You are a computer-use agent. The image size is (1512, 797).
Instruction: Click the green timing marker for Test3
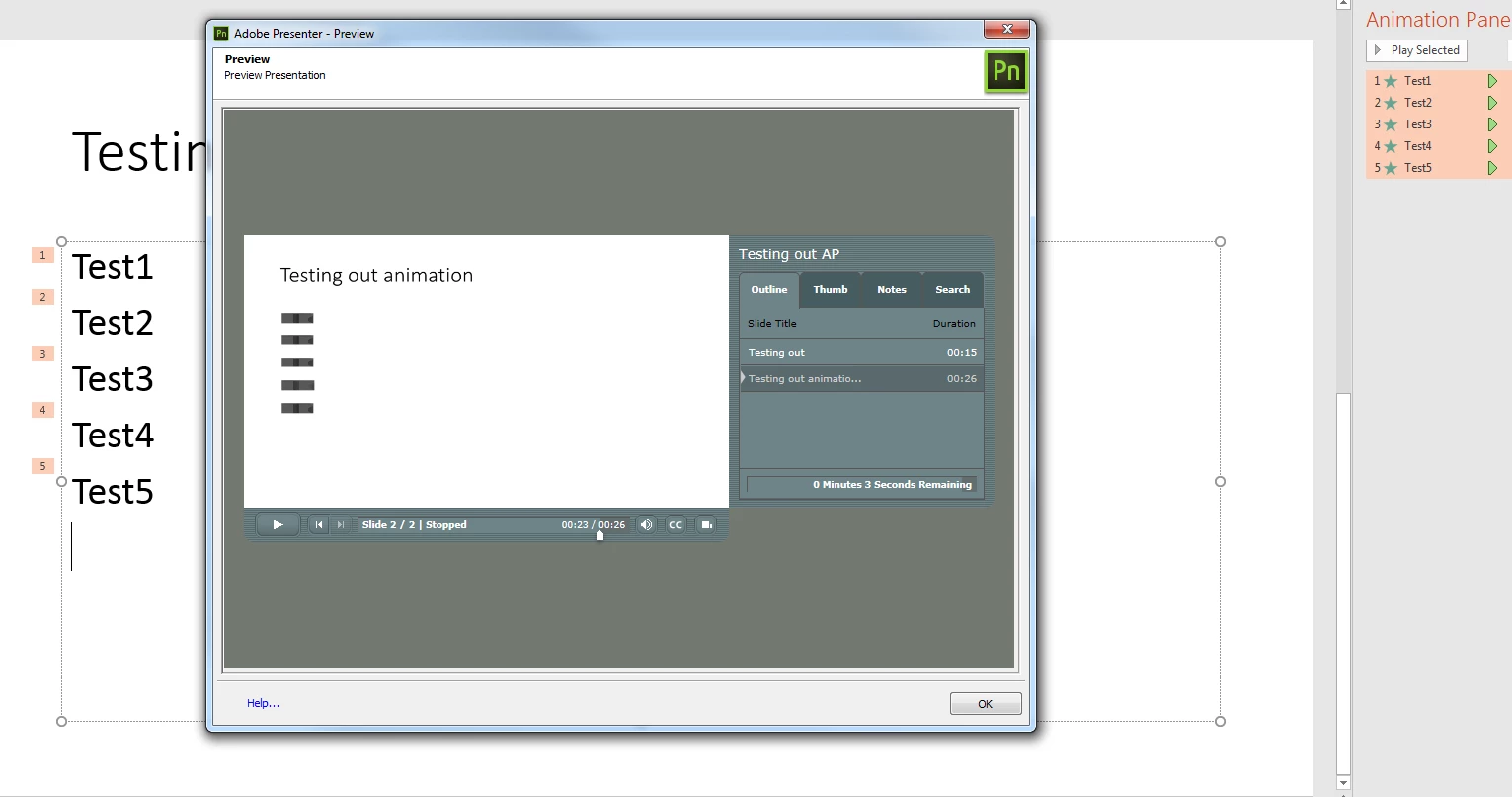click(x=1493, y=124)
